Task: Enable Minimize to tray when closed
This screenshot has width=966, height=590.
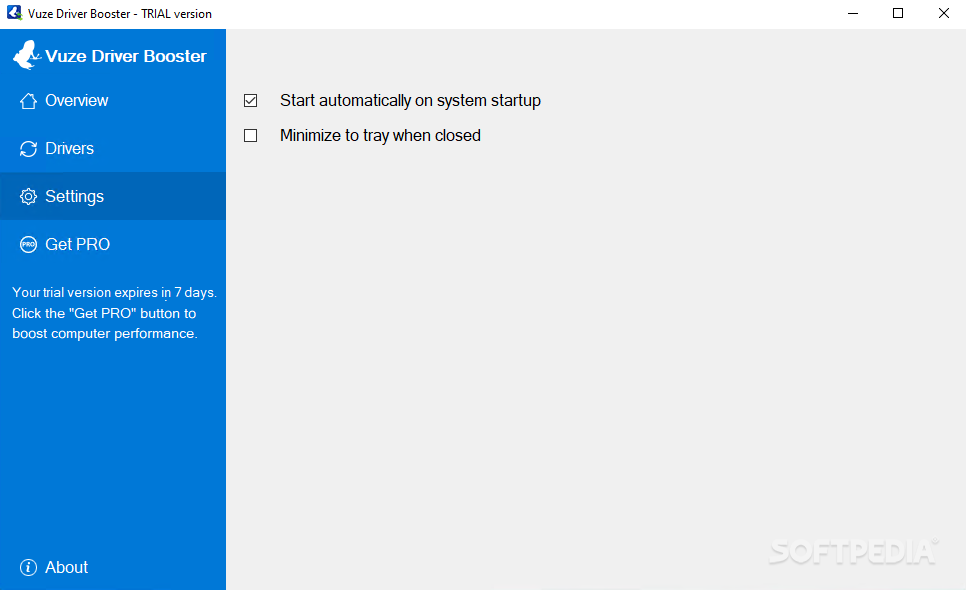Action: [251, 135]
